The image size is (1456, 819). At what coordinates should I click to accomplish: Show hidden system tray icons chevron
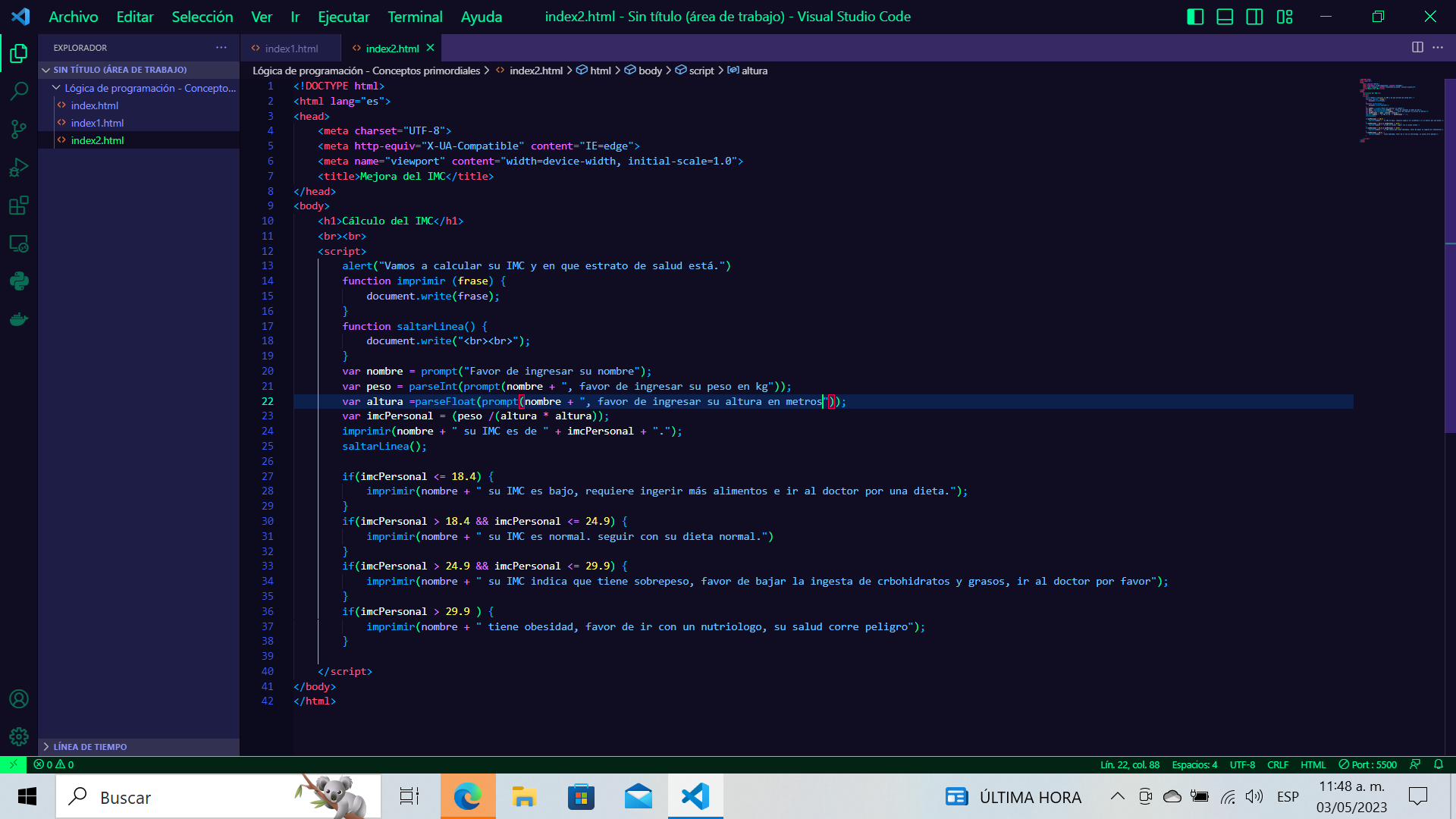(1117, 797)
